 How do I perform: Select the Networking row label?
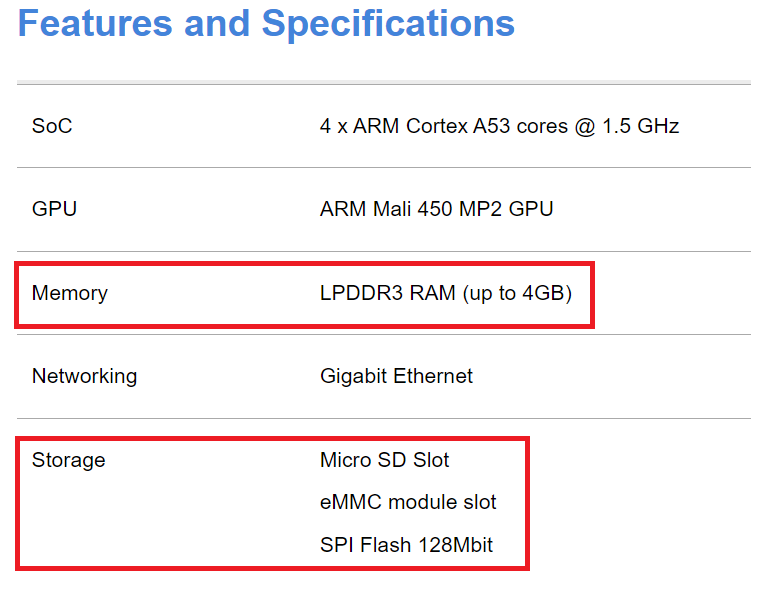85,377
